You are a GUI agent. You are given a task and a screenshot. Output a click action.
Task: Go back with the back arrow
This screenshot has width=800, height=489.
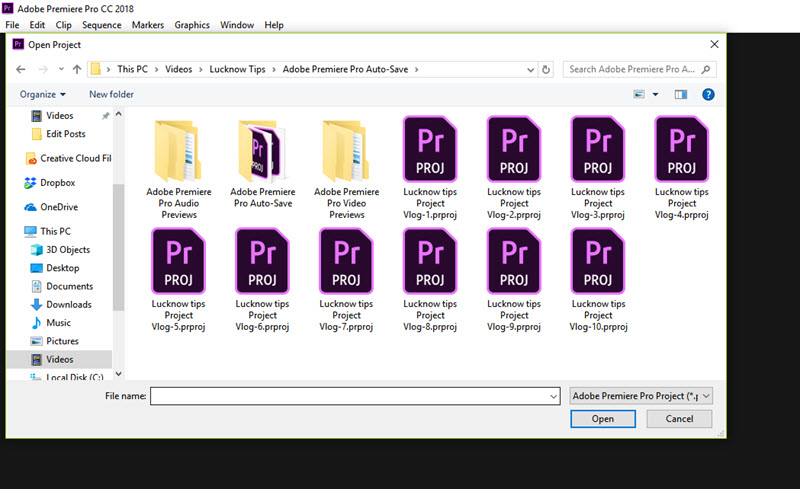tap(20, 69)
